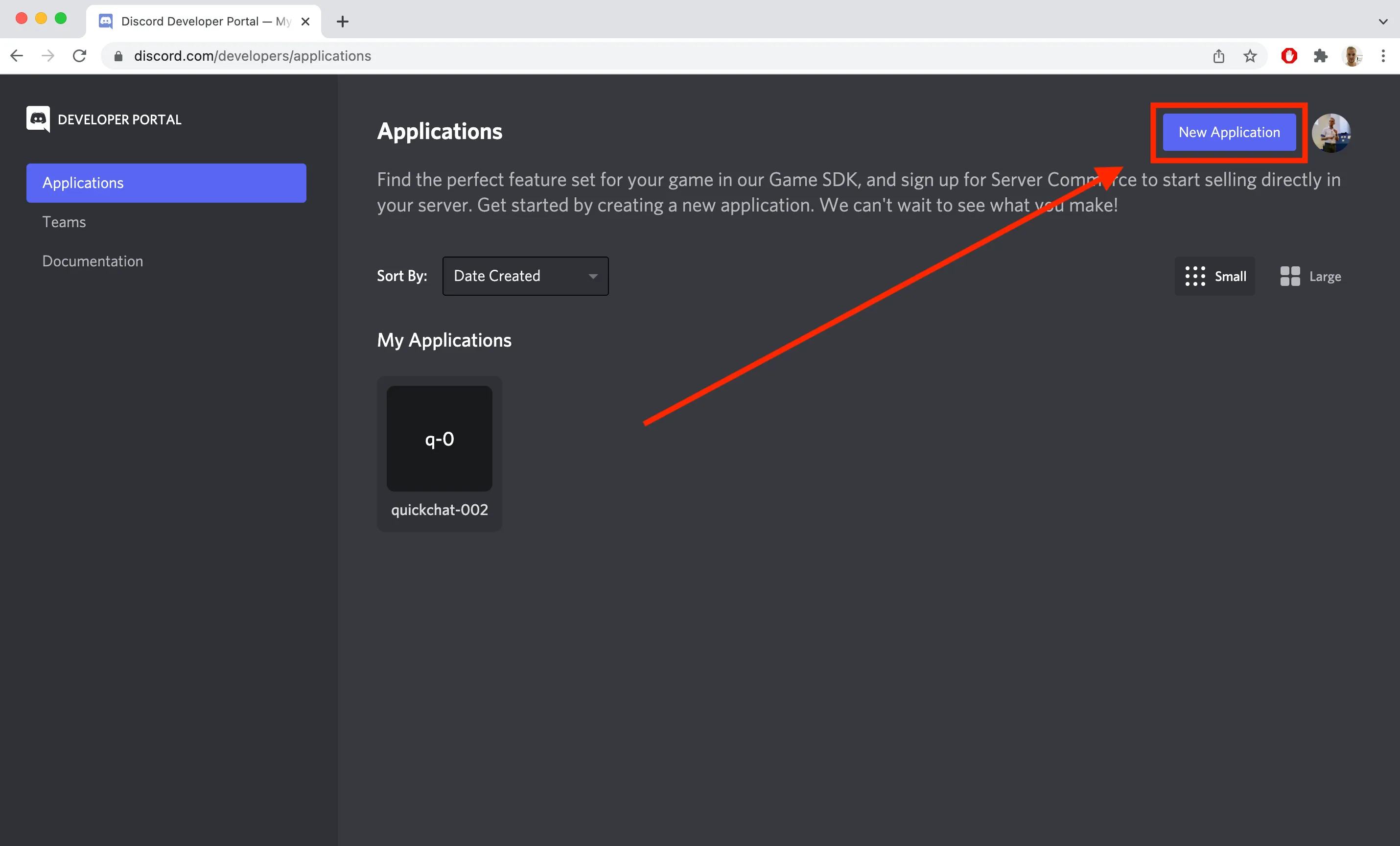This screenshot has width=1400, height=846.
Task: Click the share page icon
Action: 1218,56
